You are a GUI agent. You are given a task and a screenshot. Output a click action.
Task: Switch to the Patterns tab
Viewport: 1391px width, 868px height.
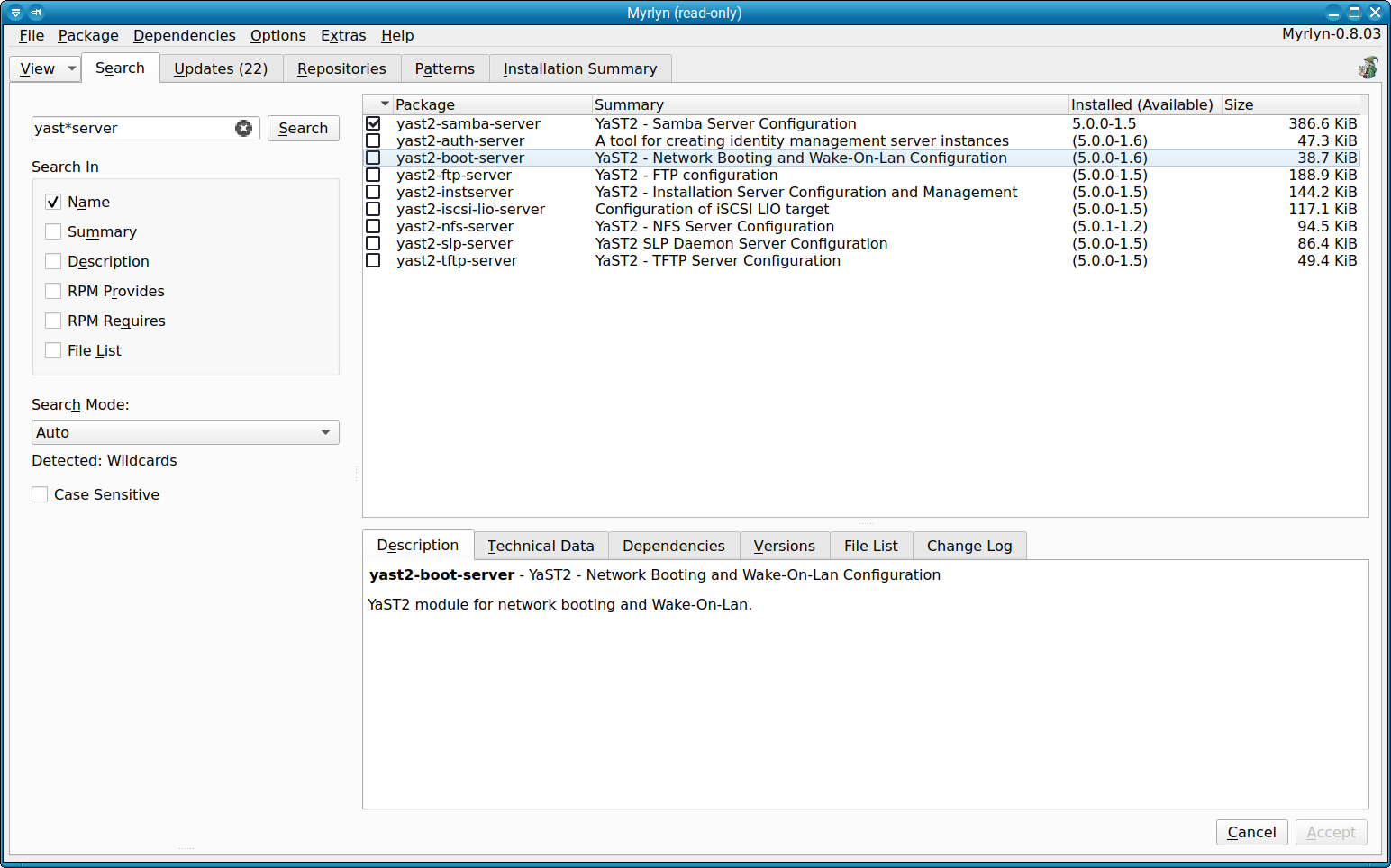[445, 68]
